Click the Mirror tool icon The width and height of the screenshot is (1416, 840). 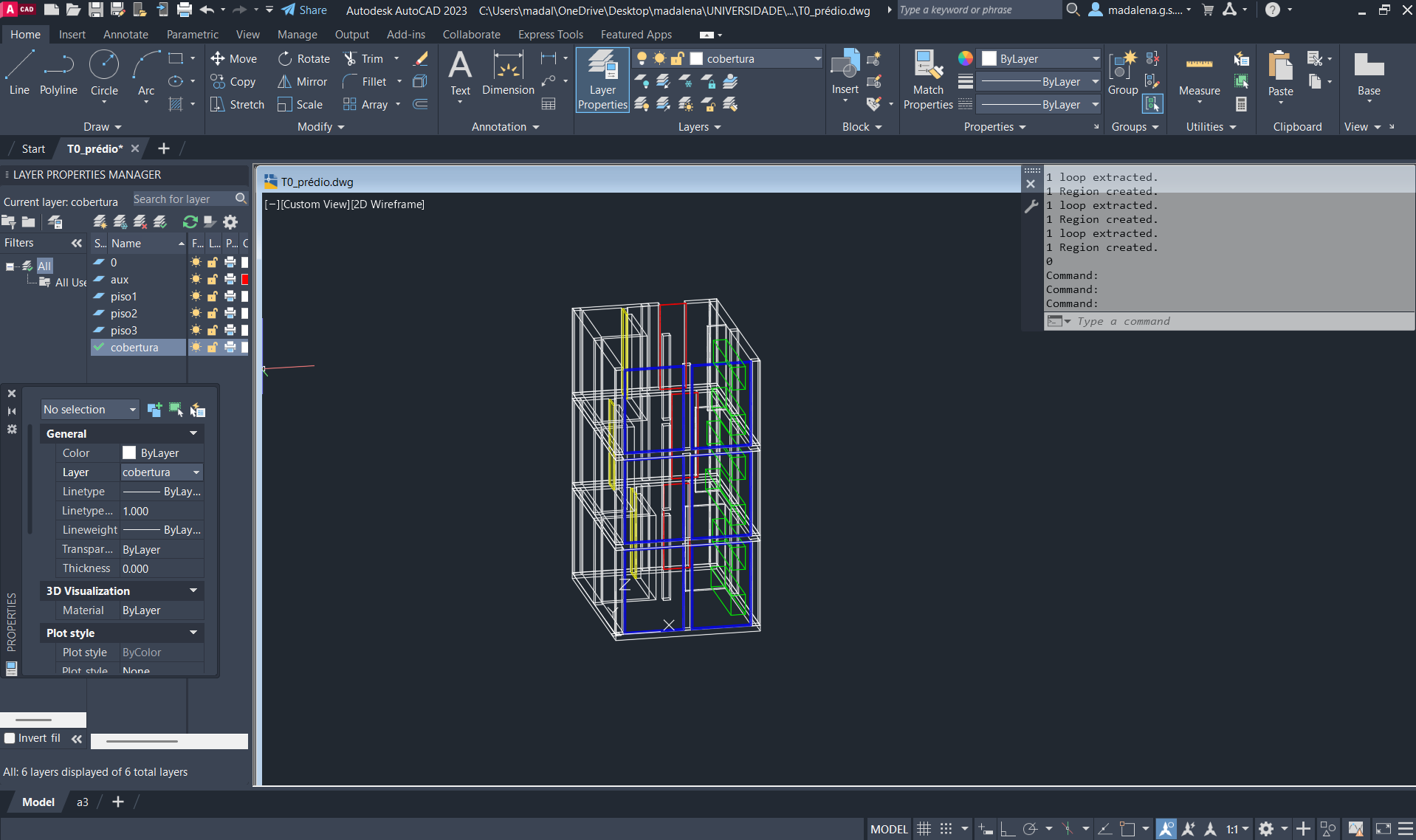(x=284, y=82)
